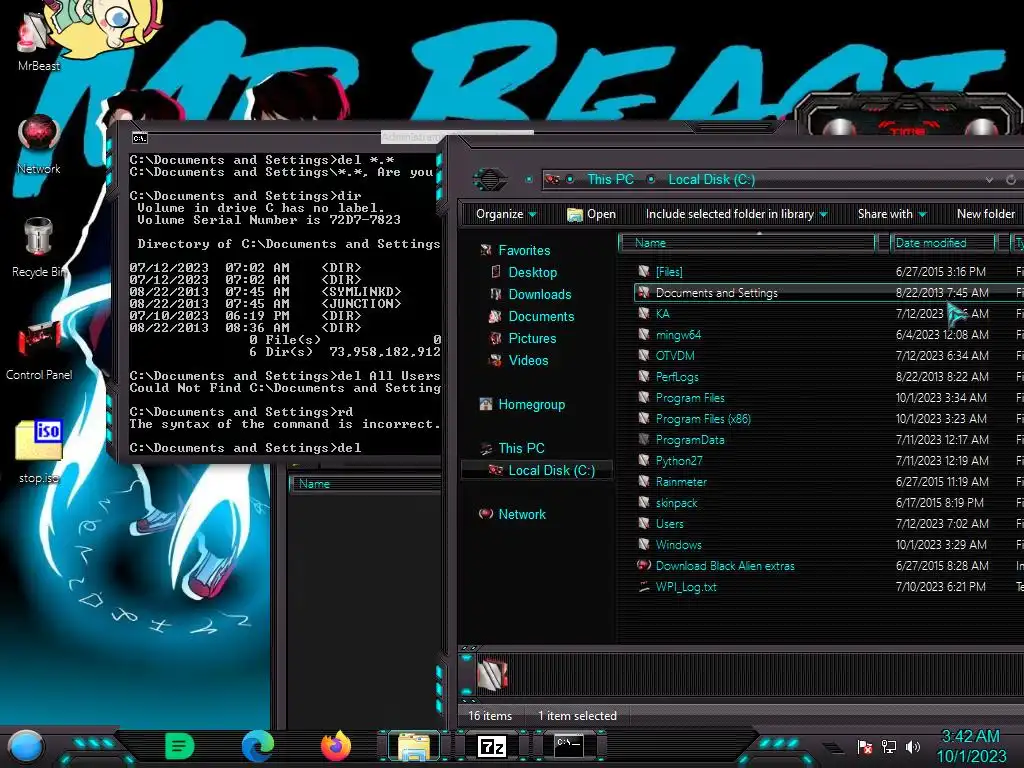Click This PC in the address breadcrumb
Screen dimensions: 1024x768
tap(610, 180)
